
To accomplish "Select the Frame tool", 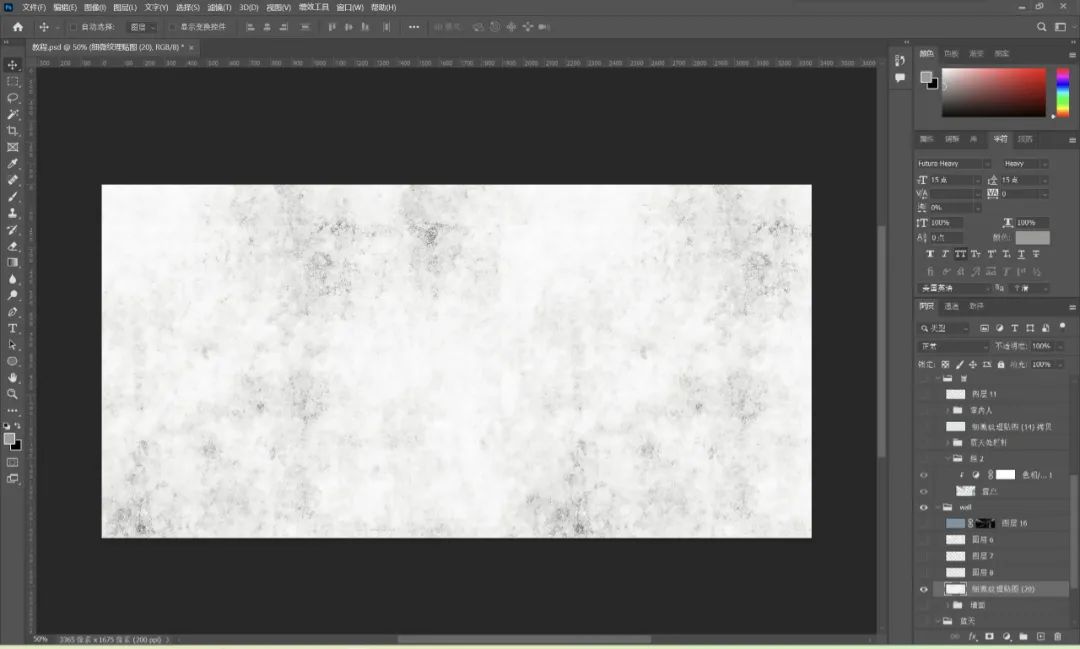I will click(x=12, y=147).
